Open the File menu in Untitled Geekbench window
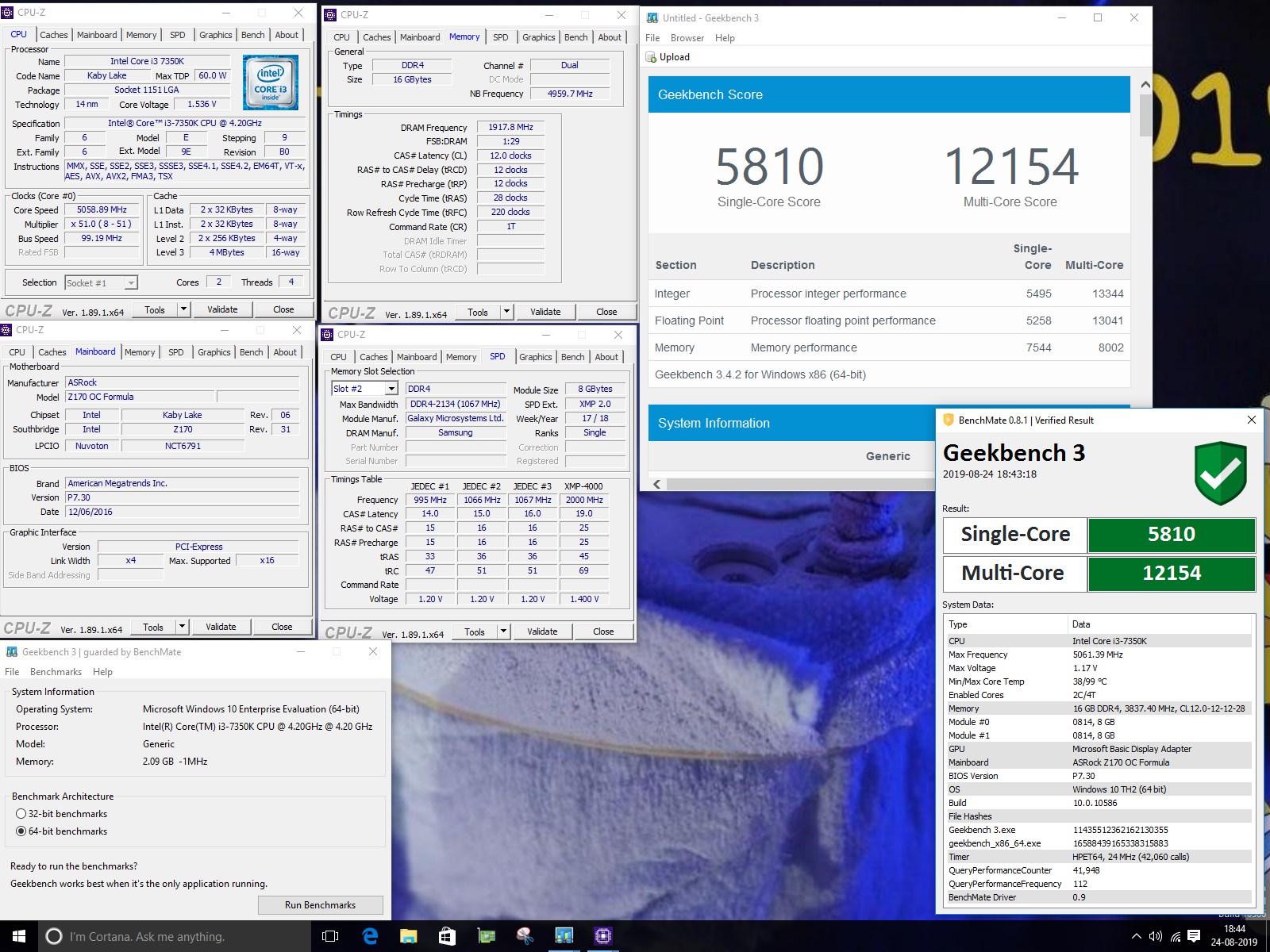The image size is (1270, 952). pyautogui.click(x=652, y=38)
